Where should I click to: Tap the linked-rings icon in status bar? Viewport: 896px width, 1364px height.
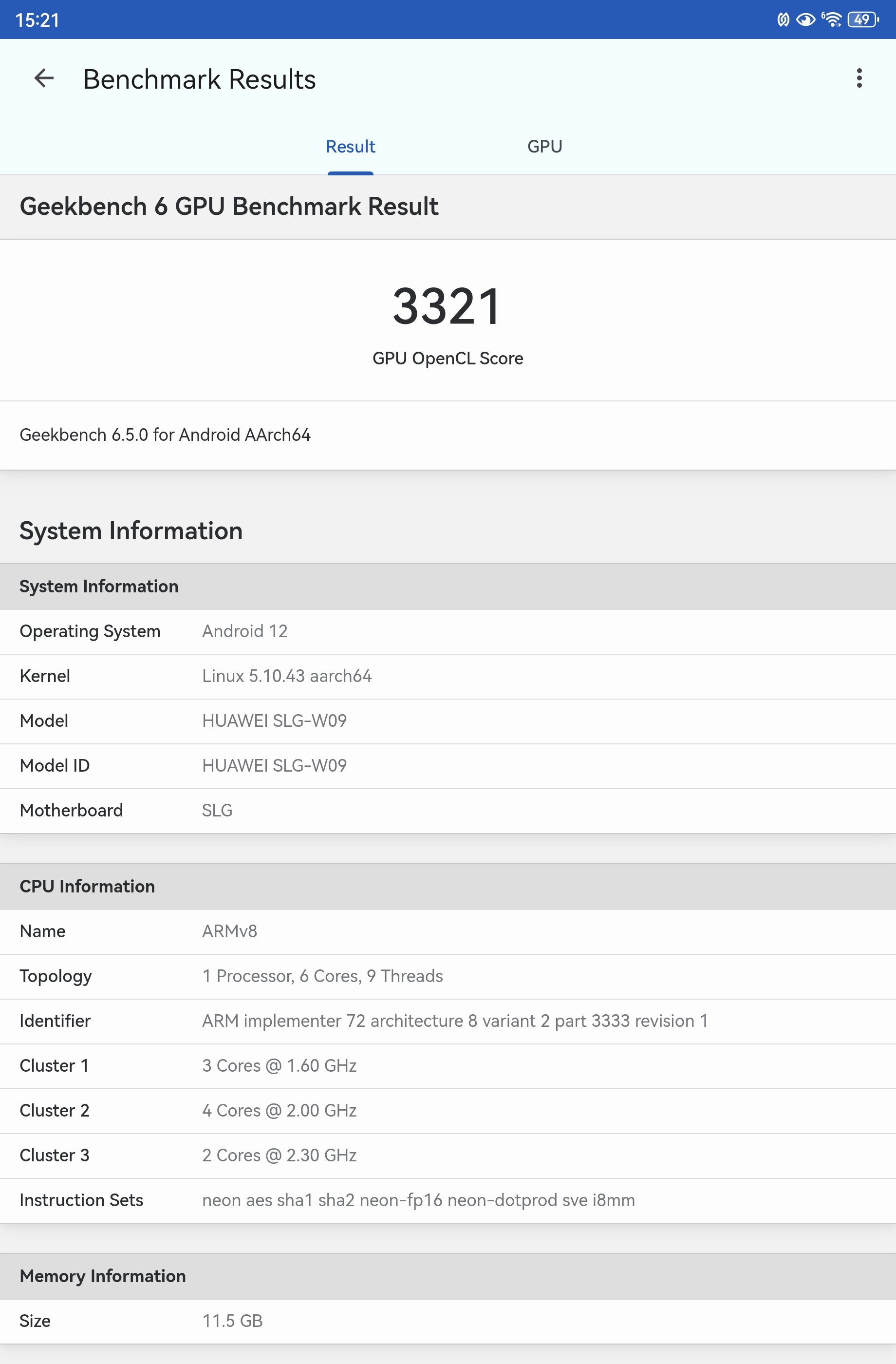click(783, 20)
